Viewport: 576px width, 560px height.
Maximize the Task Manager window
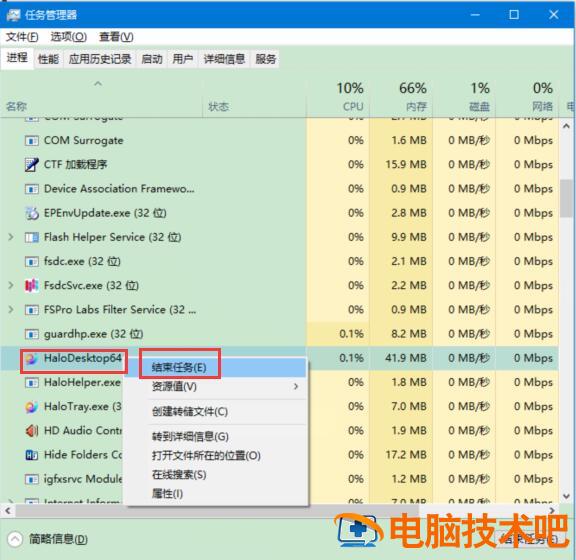(514, 15)
